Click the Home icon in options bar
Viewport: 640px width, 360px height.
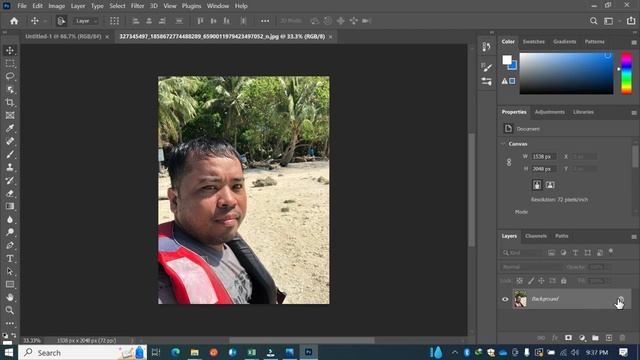14,21
